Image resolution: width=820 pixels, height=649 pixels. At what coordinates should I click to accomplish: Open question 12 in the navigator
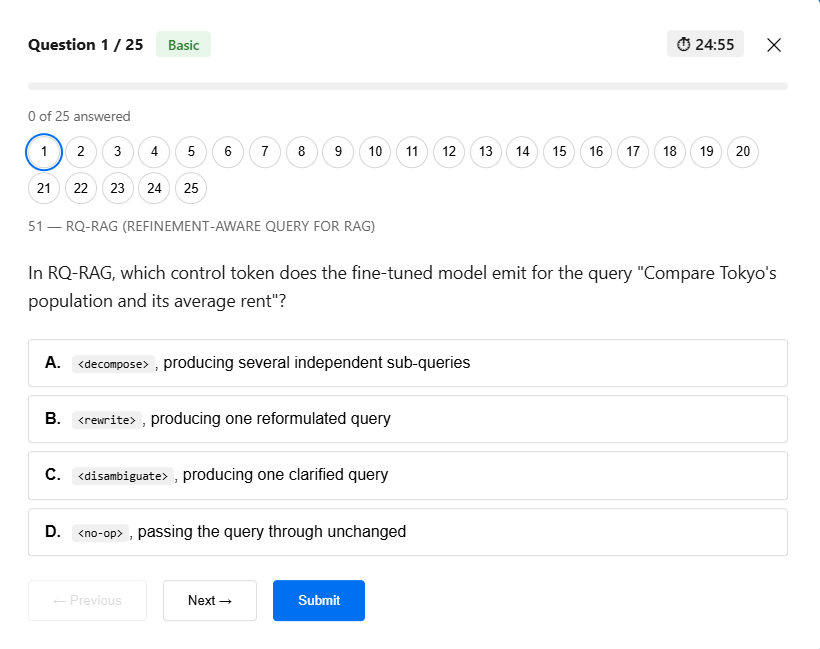click(x=449, y=152)
